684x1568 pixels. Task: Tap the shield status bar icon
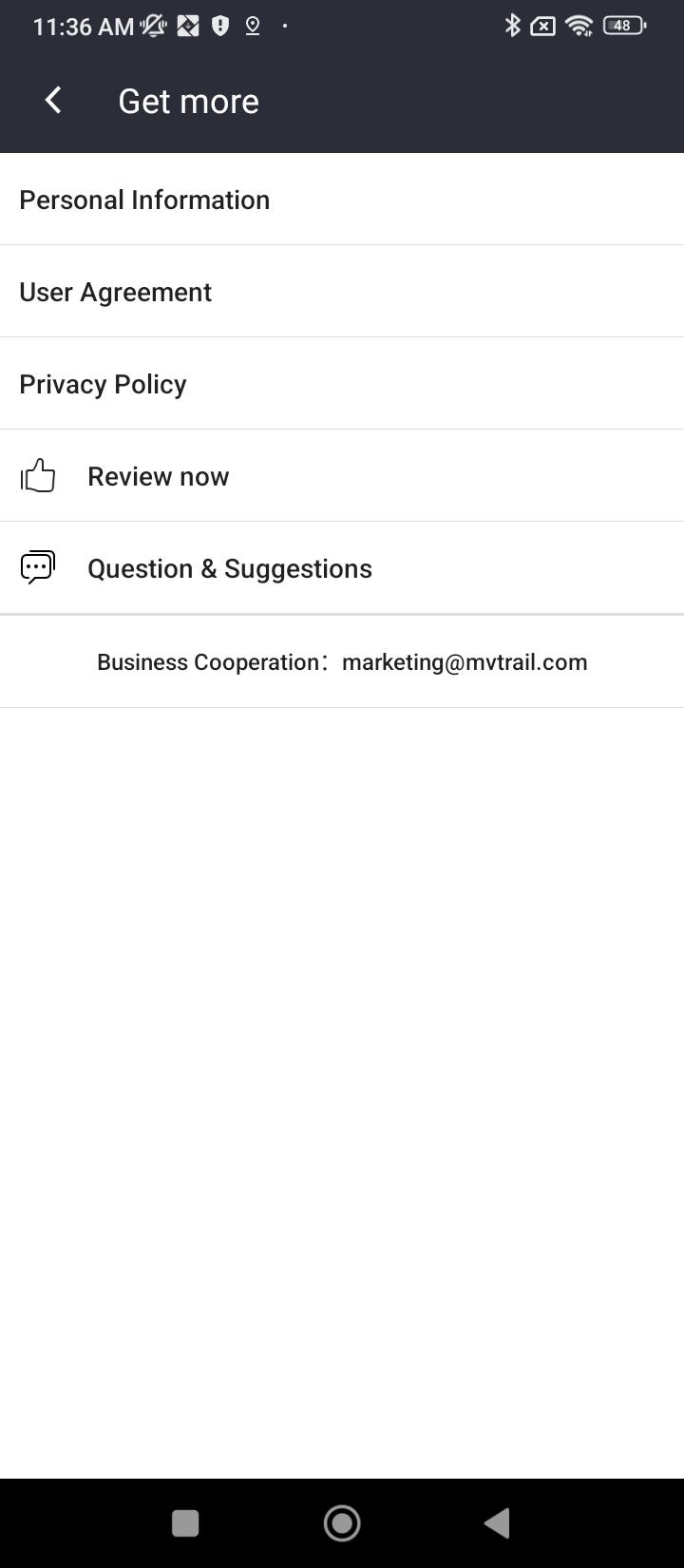[220, 26]
